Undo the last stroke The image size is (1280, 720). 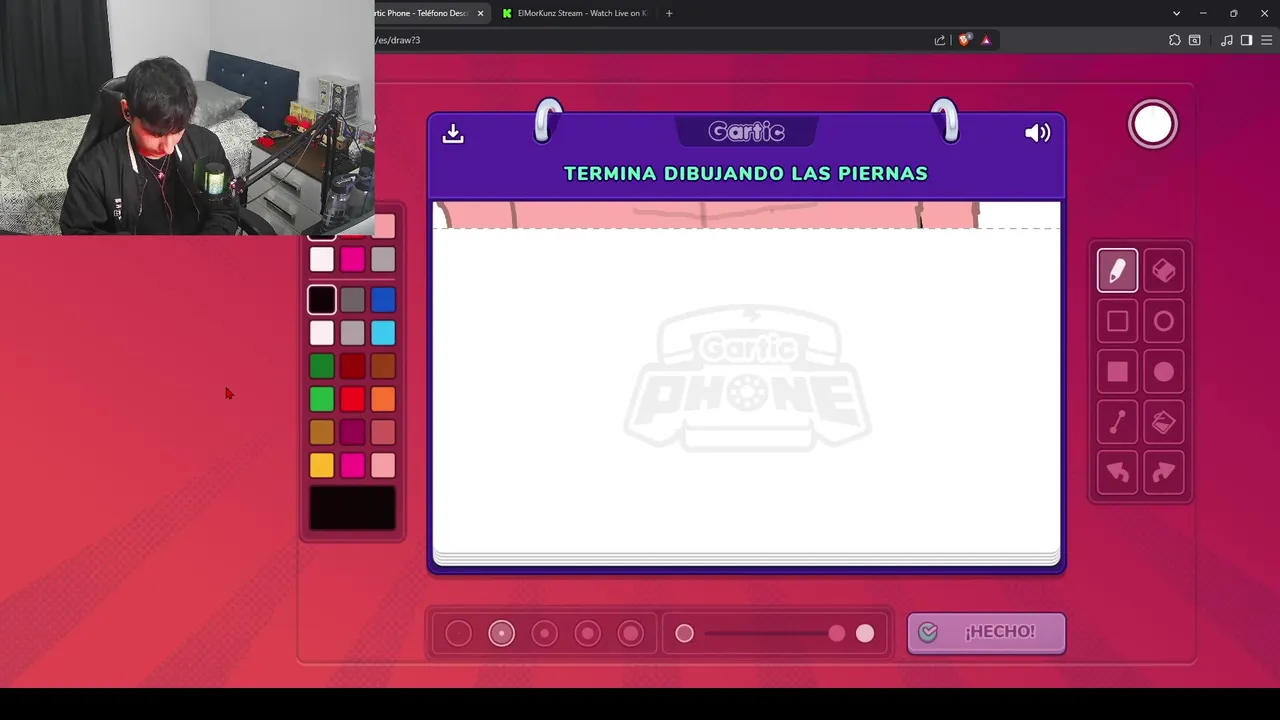1117,472
